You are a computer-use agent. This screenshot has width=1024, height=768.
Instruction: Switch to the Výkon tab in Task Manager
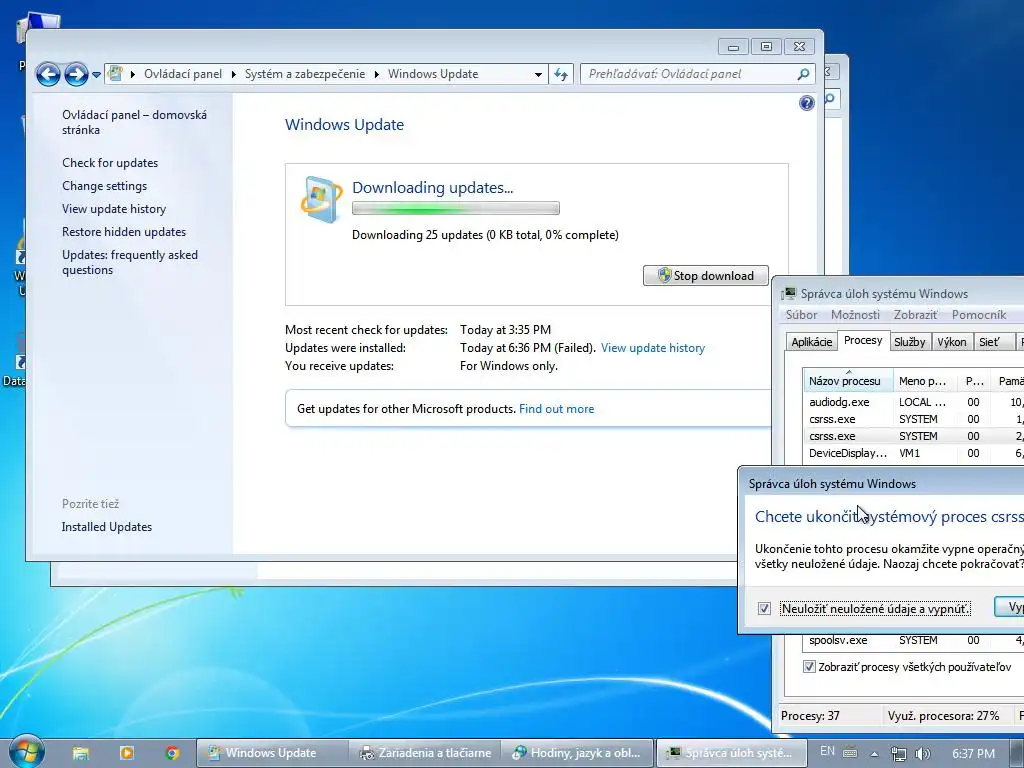click(952, 342)
